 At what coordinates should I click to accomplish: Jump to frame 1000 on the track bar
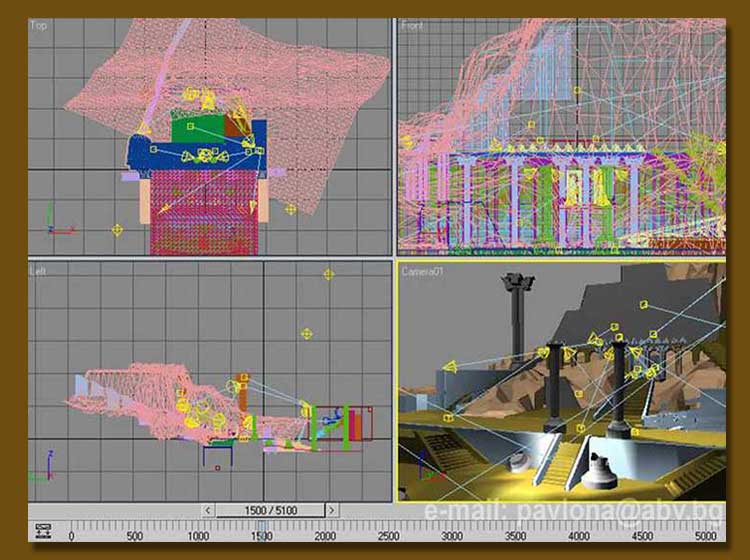(198, 536)
